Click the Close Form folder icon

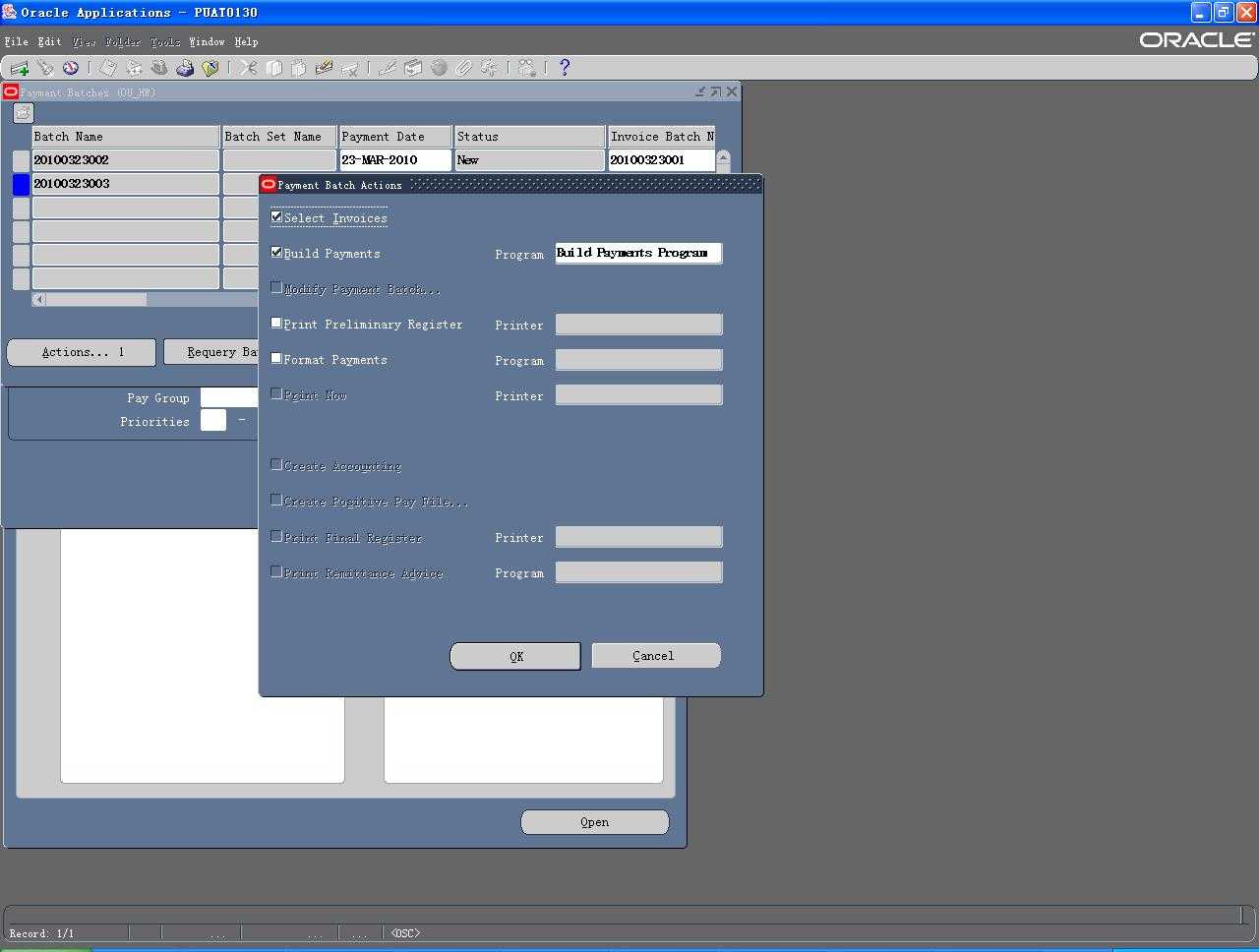pos(210,68)
